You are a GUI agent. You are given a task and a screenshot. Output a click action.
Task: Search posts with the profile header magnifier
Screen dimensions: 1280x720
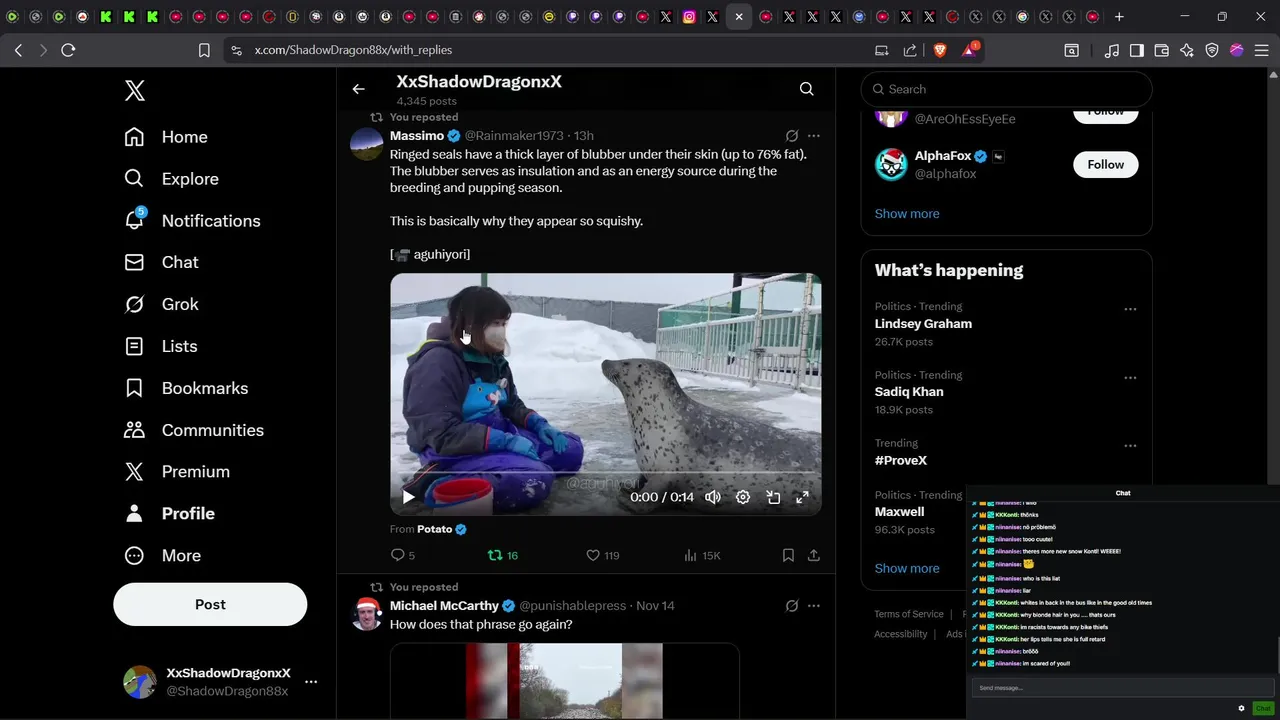coord(806,89)
